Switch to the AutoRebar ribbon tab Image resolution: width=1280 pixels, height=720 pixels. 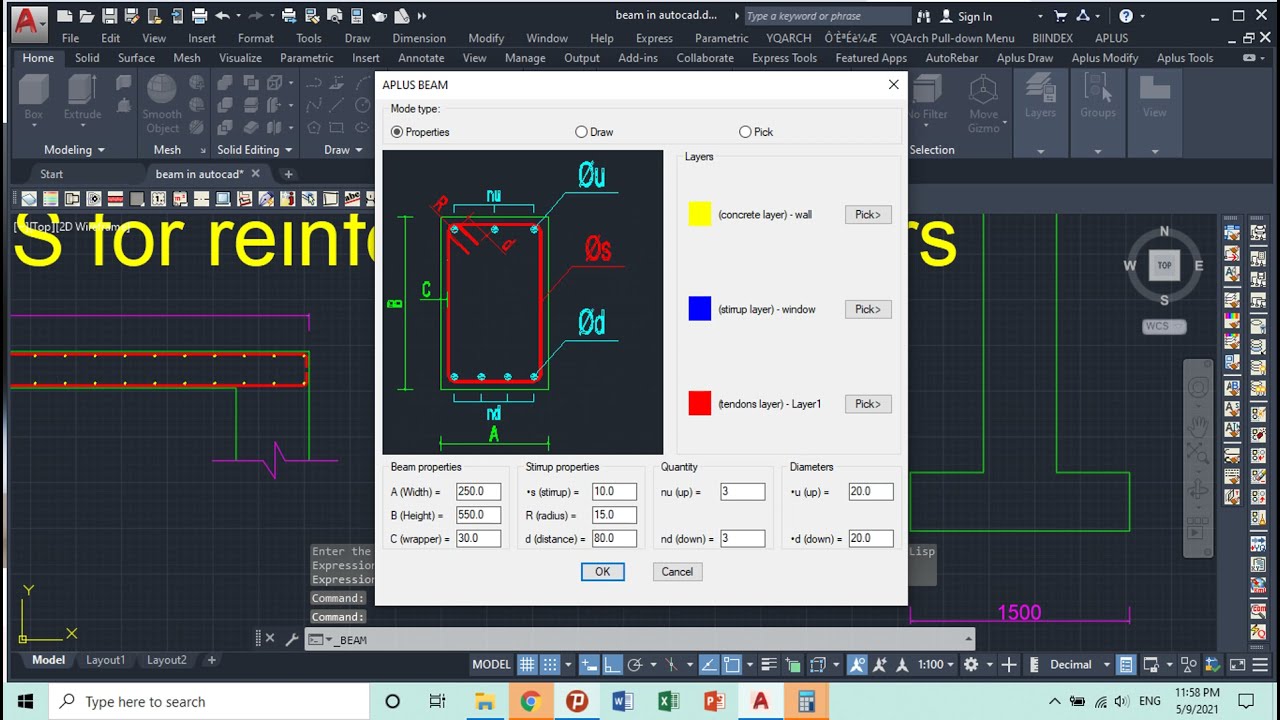952,58
